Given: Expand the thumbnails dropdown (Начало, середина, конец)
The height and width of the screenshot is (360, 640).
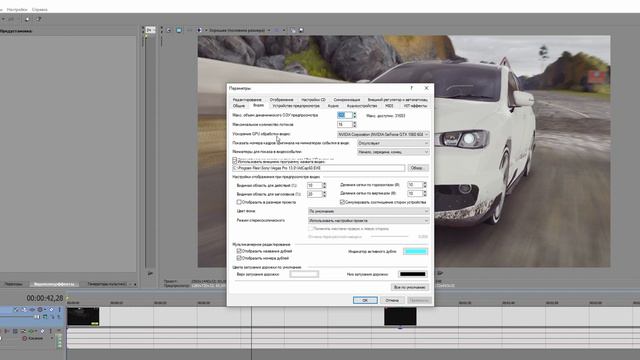Looking at the screenshot, I should [393, 152].
